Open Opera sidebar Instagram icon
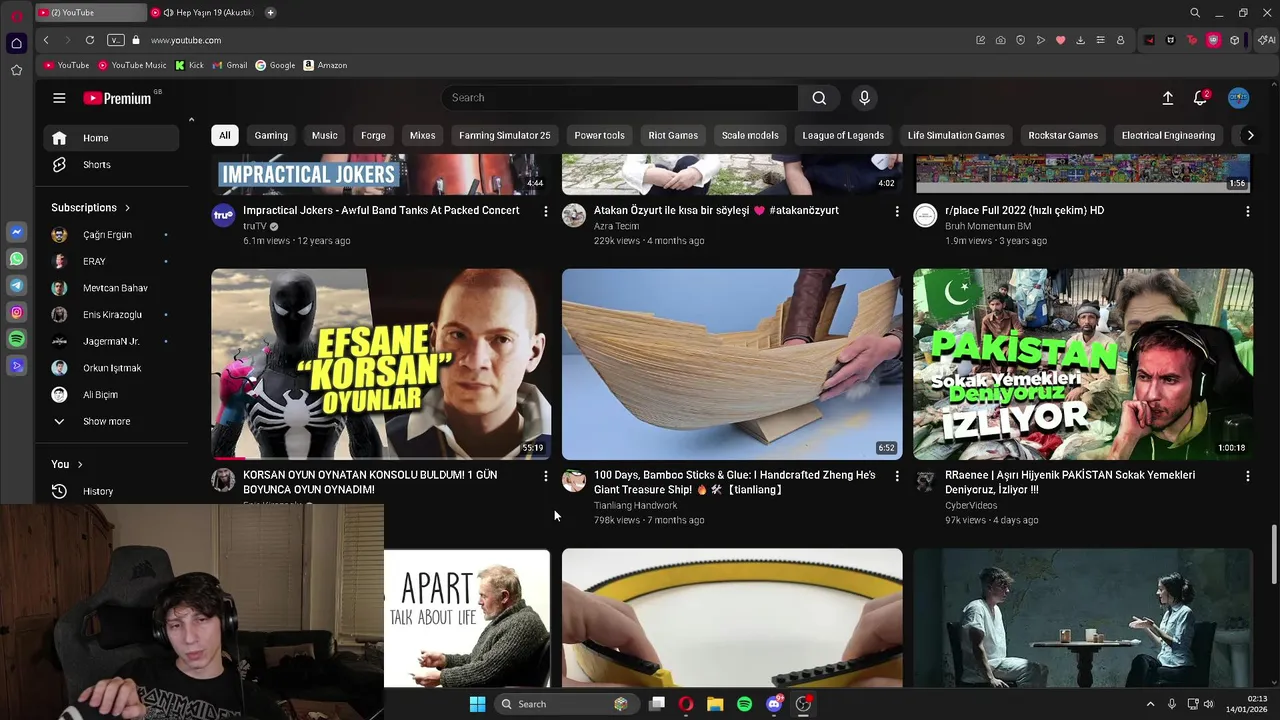Viewport: 1280px width, 720px height. pyautogui.click(x=16, y=313)
